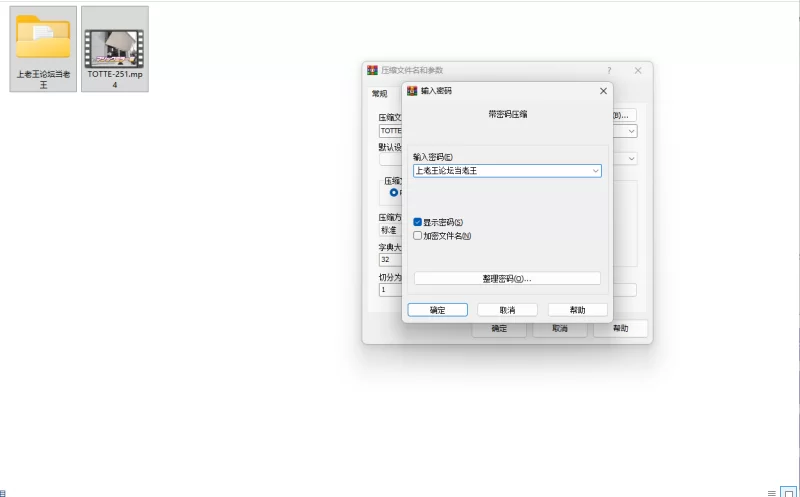Click WinRAR icon in 压缩文件名和参数 title bar
The image size is (800, 497).
pyautogui.click(x=372, y=70)
